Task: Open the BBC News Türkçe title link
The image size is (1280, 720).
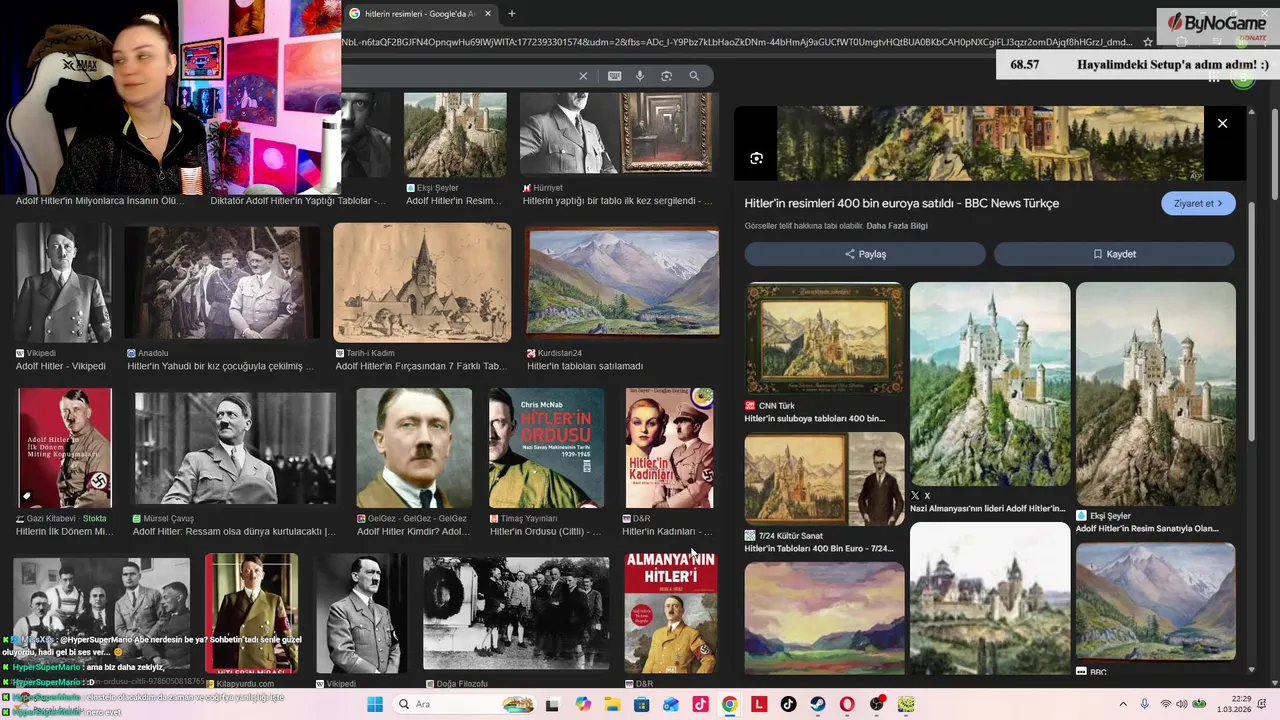Action: click(901, 203)
